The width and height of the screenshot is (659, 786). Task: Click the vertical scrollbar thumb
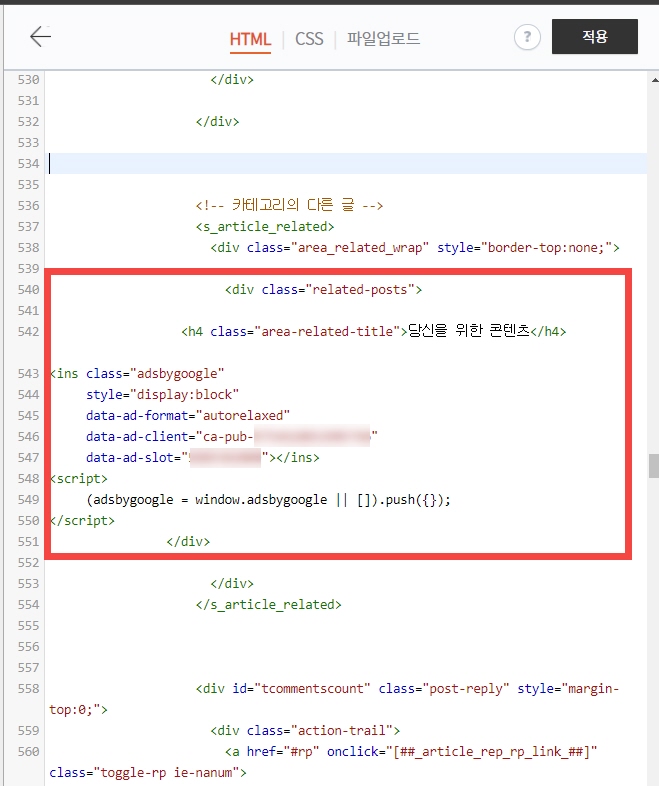(653, 466)
